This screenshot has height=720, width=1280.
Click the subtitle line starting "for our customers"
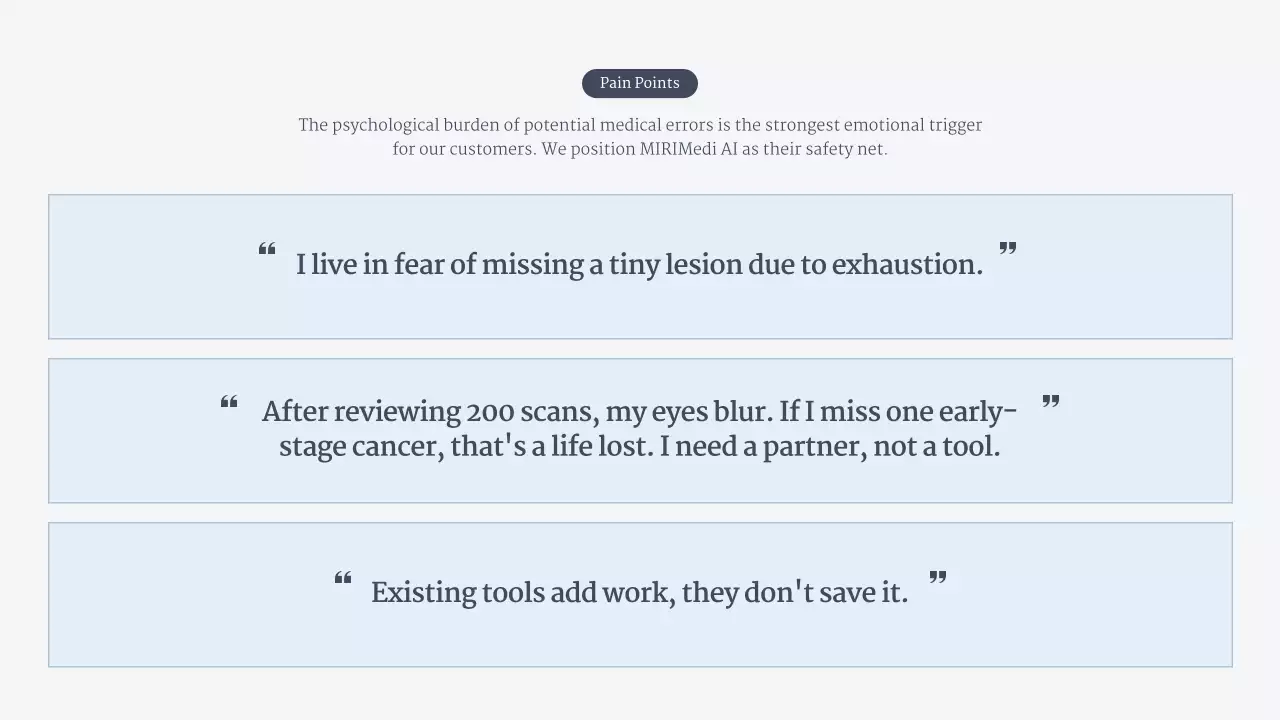(639, 150)
